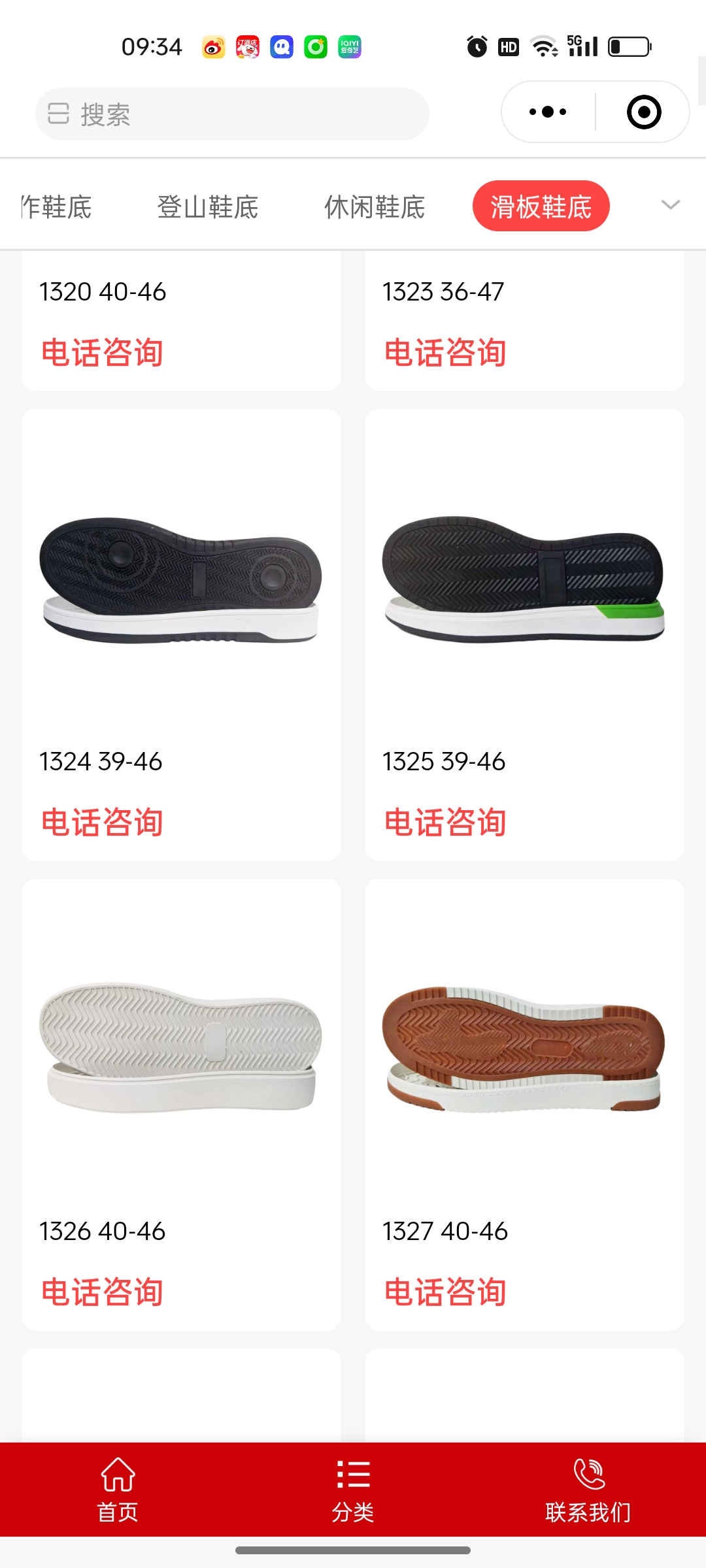Switch to the 登山鞋底 tab
The height and width of the screenshot is (1568, 706).
(208, 207)
